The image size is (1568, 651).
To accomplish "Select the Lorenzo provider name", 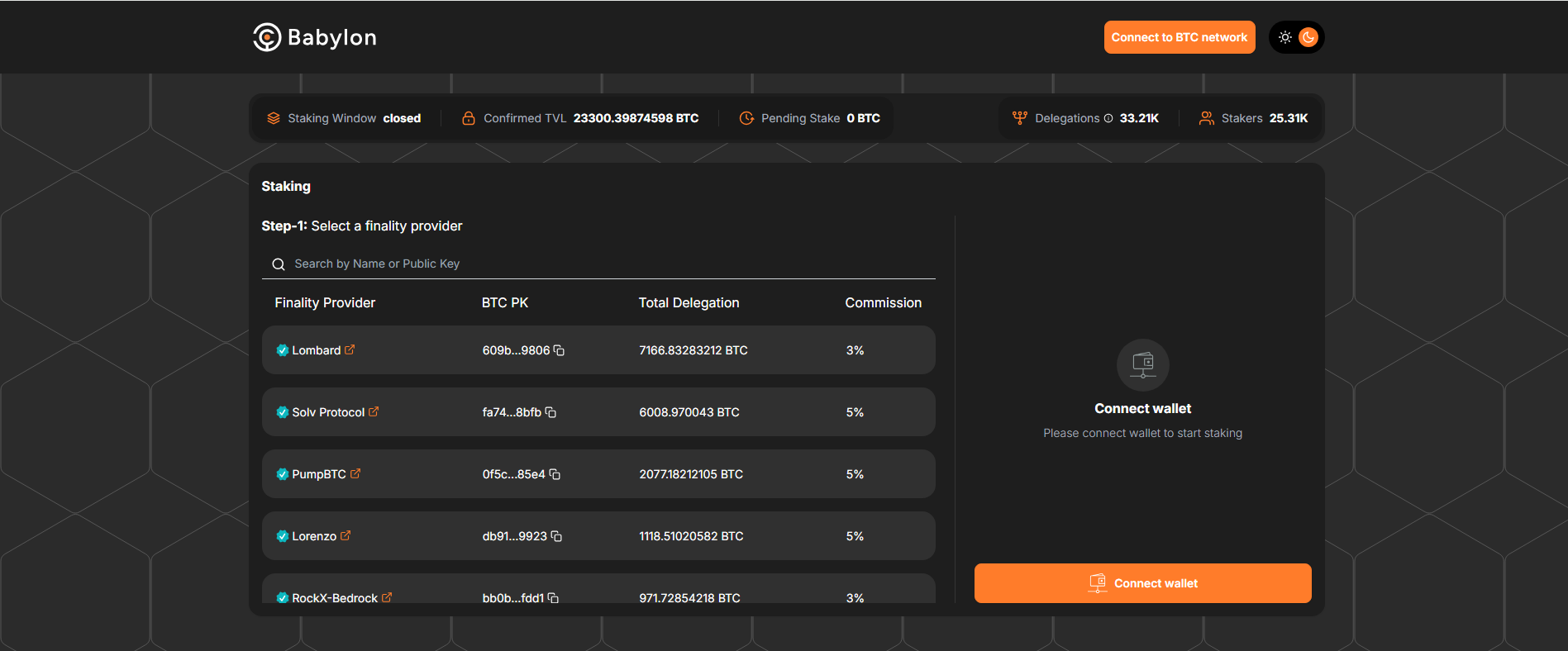I will coord(314,536).
